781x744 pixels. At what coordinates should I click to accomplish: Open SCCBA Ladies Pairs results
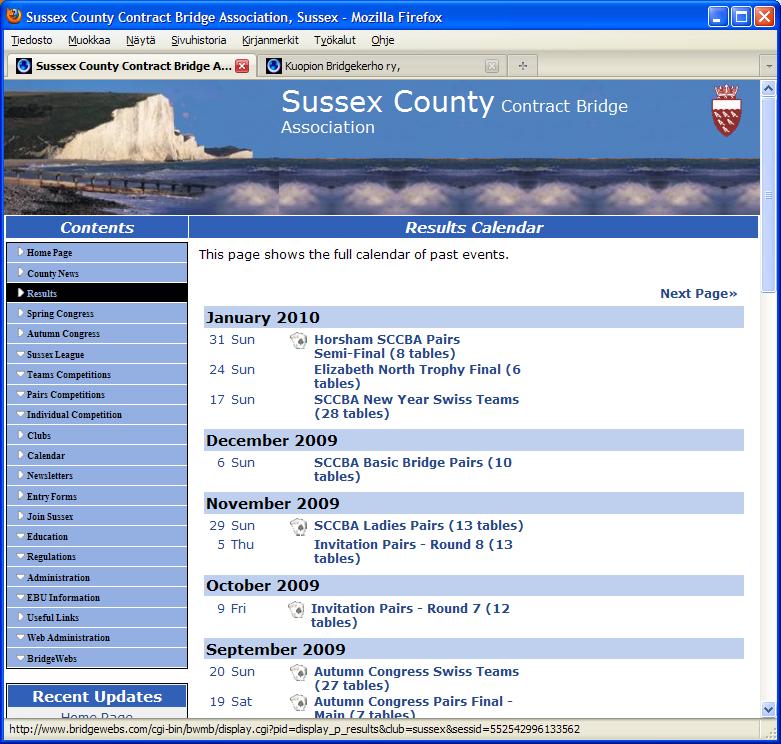418,525
